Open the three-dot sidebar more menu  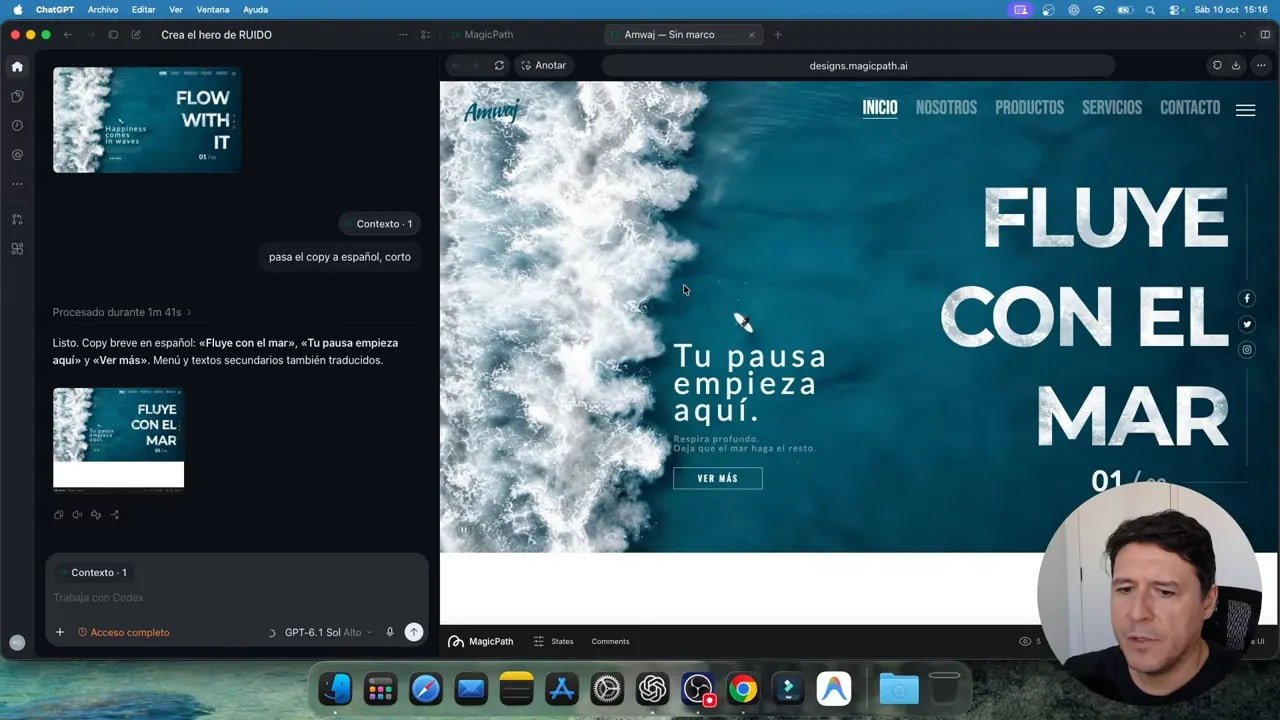(17, 184)
